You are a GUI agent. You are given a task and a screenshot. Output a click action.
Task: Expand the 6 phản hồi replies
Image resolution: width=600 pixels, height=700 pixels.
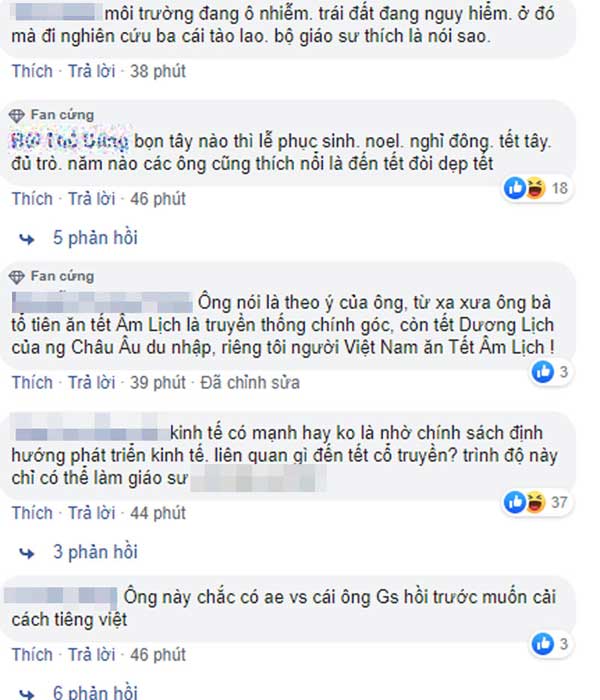(x=95, y=692)
